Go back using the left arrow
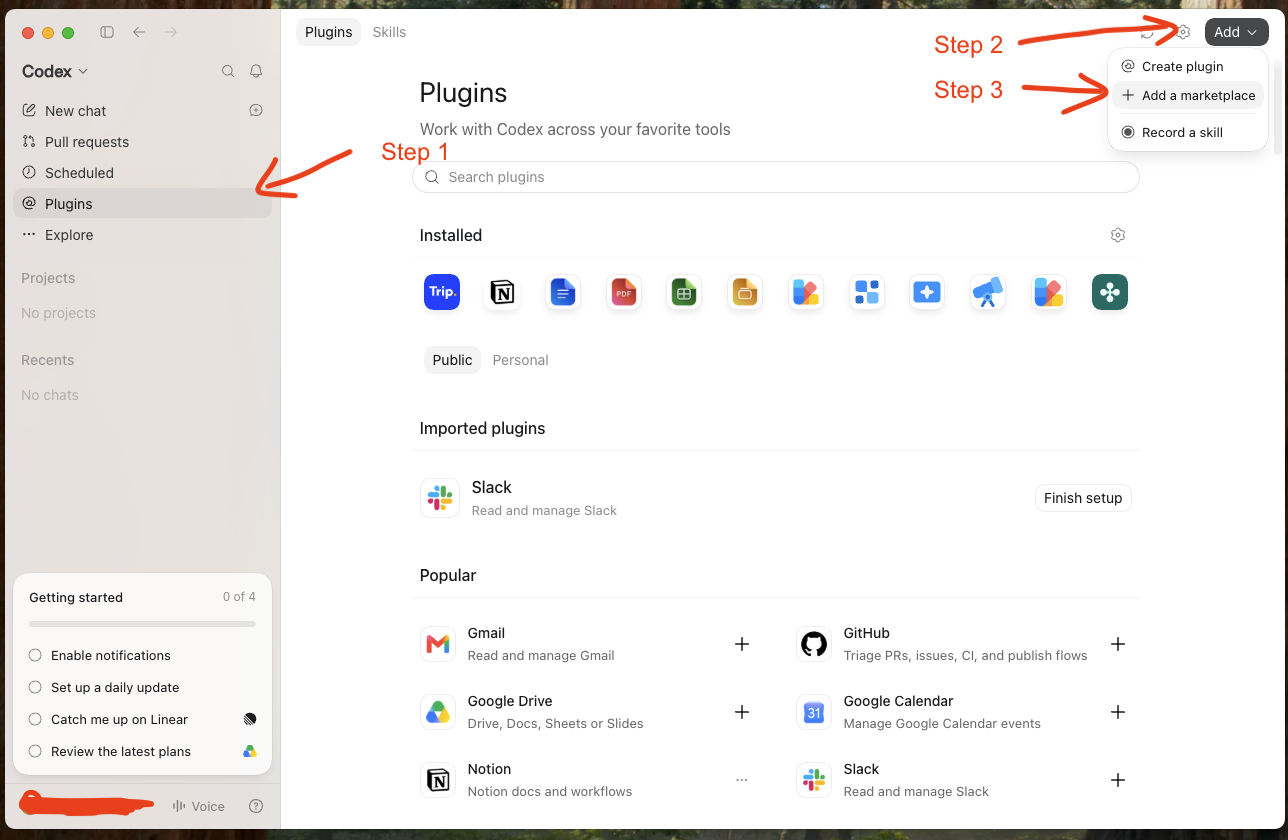This screenshot has height=840, width=1288. click(139, 32)
